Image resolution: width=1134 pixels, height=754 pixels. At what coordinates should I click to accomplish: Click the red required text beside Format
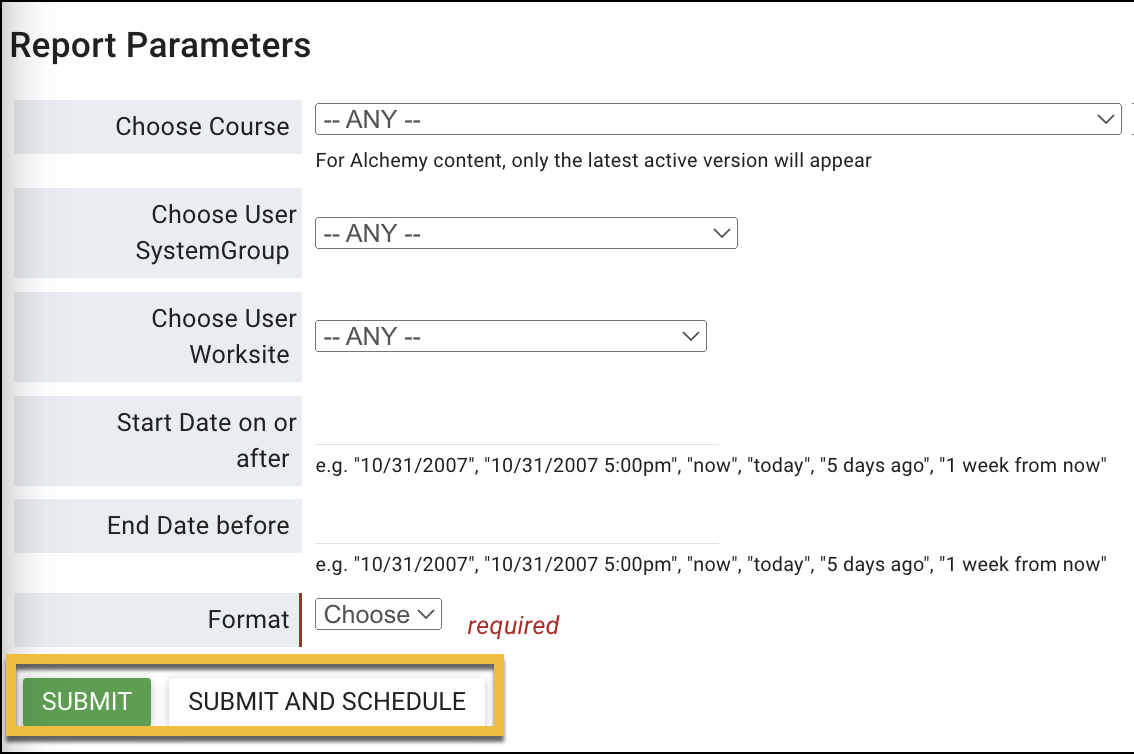pyautogui.click(x=513, y=626)
